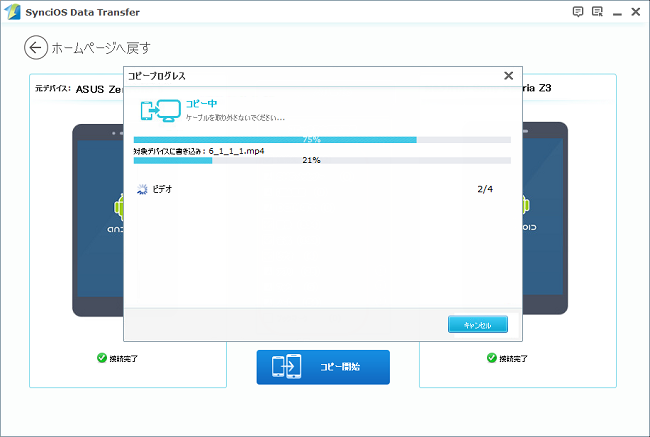
Task: Open the feedback speech bubble icon in title bar
Action: [578, 12]
